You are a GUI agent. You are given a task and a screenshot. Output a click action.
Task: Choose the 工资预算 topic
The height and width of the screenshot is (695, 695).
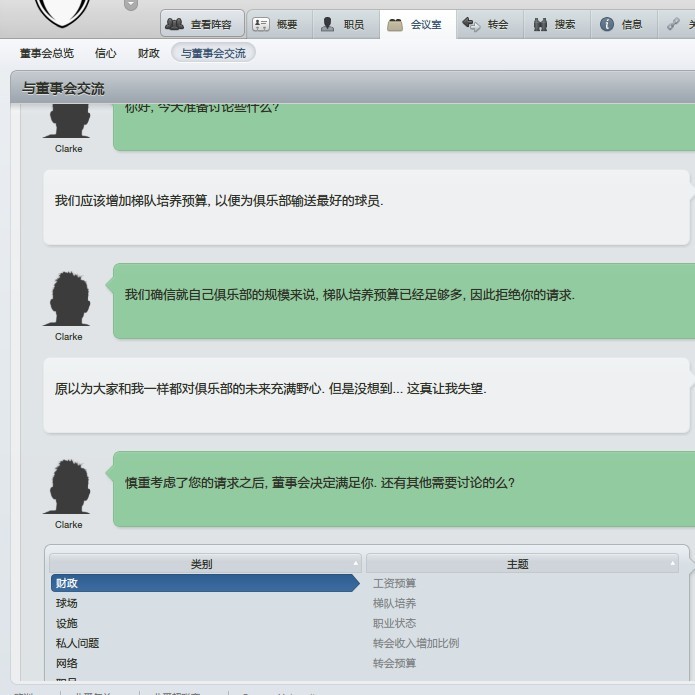pos(394,583)
